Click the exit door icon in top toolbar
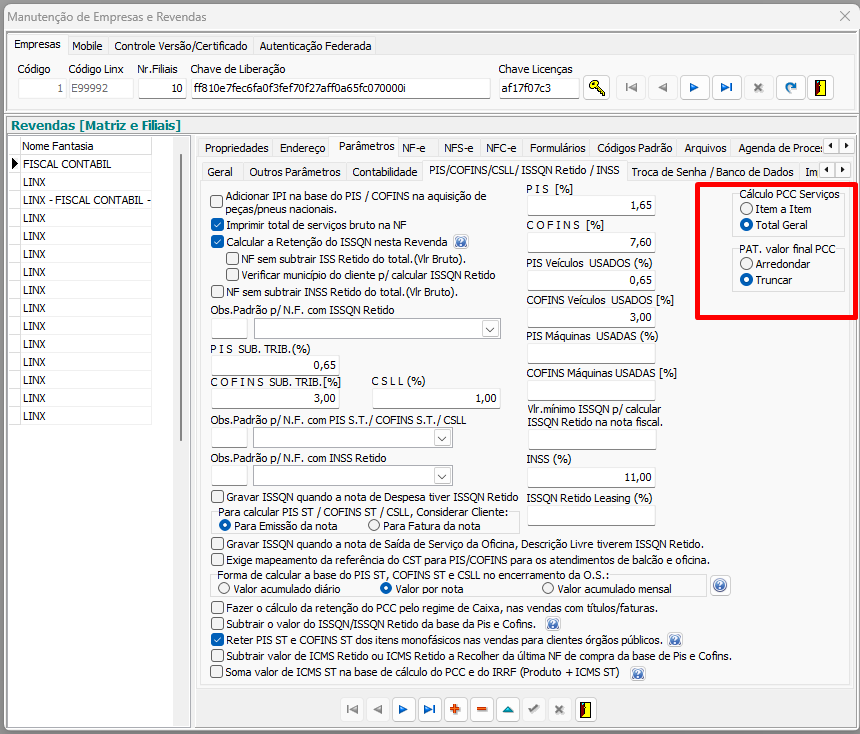The width and height of the screenshot is (860, 734). pyautogui.click(x=821, y=88)
